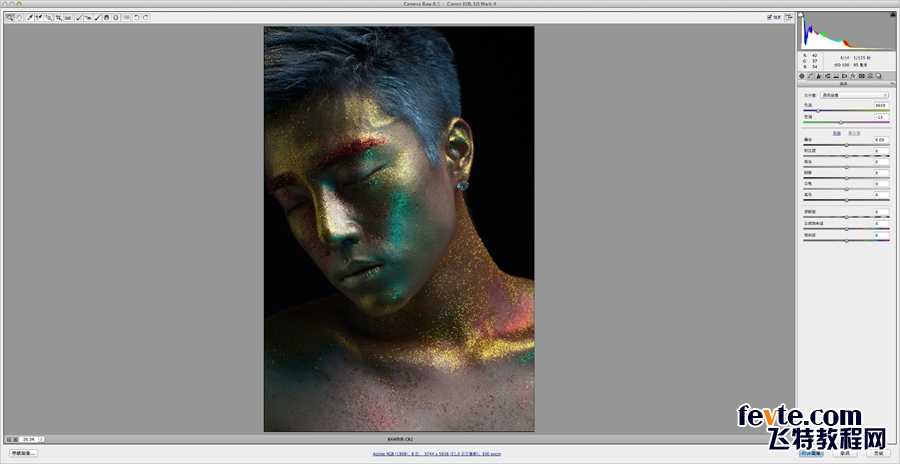Click the Temperature slider track

click(x=846, y=110)
